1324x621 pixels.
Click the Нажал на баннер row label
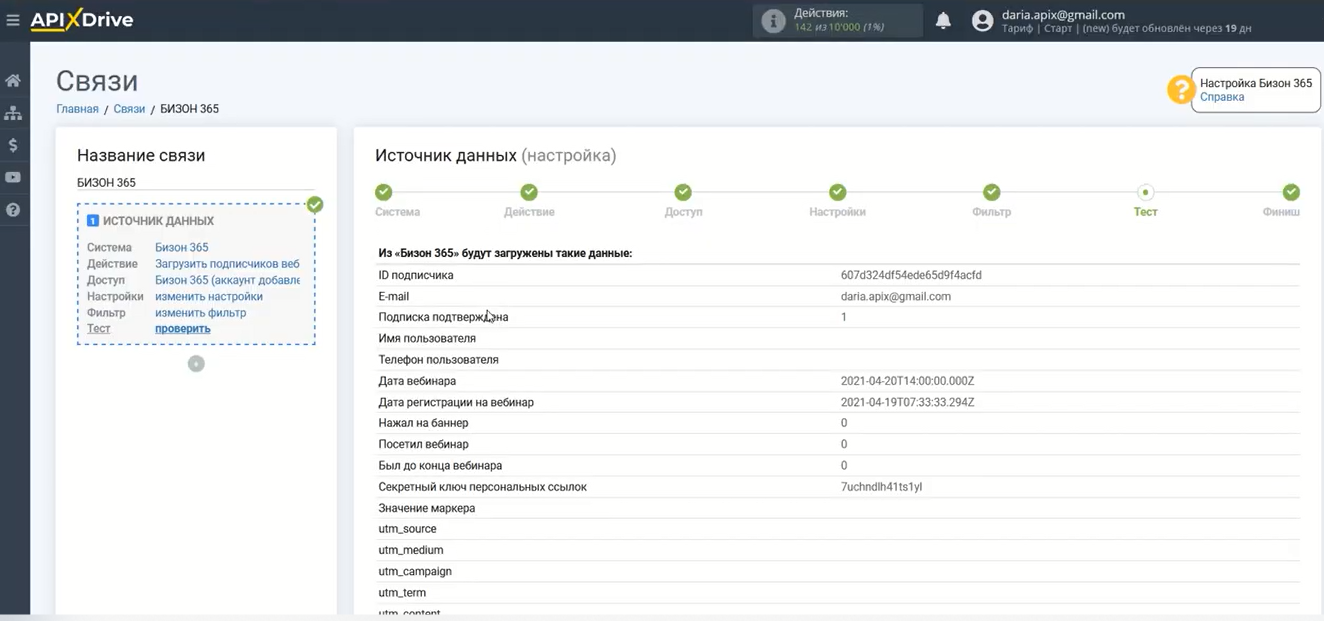(423, 423)
